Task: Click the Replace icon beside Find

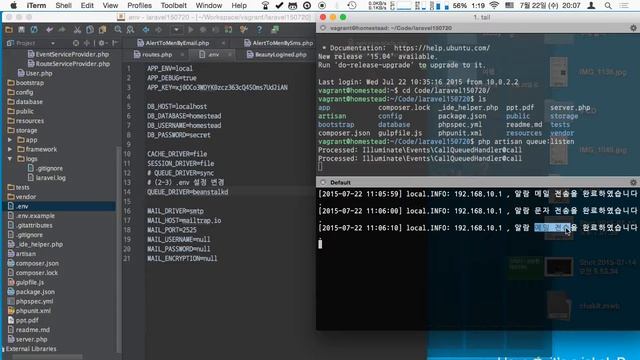Action: pyautogui.click(x=131, y=29)
